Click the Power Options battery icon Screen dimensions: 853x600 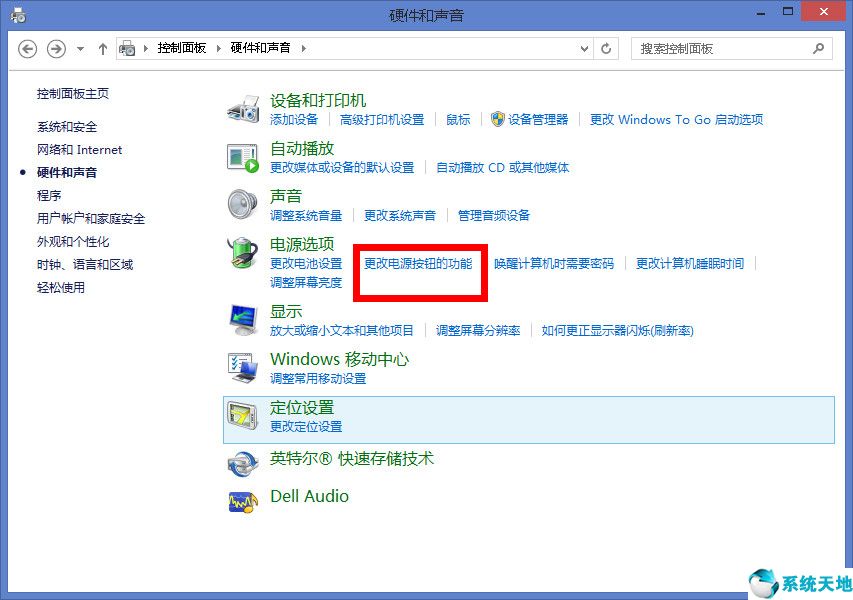pyautogui.click(x=243, y=252)
